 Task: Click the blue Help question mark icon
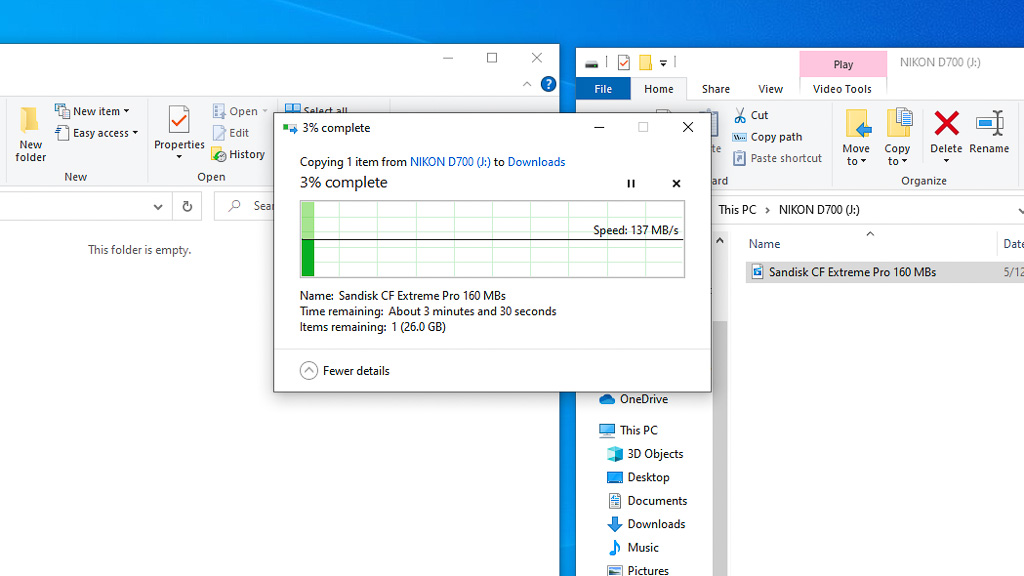click(548, 84)
